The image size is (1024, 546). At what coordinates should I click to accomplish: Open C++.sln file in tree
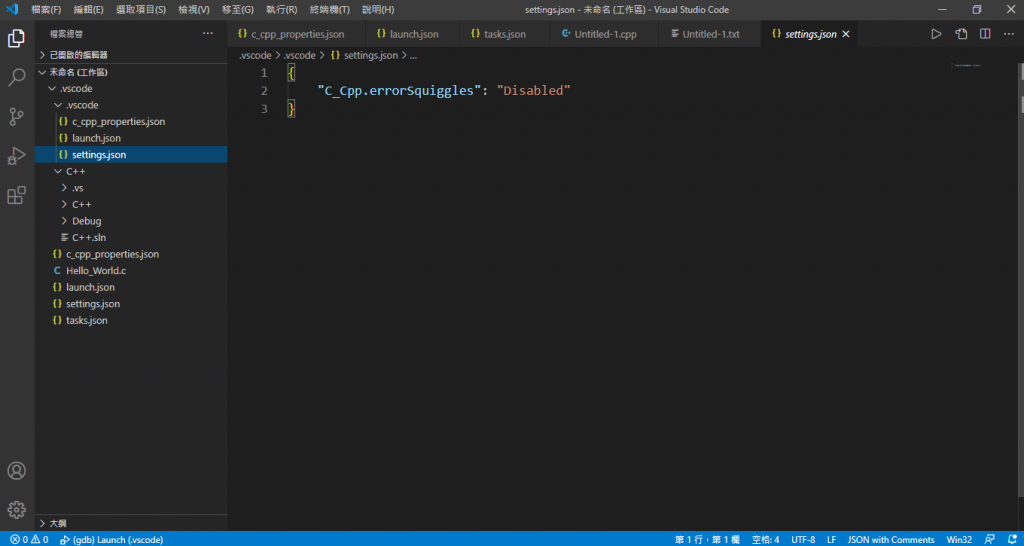coord(89,238)
